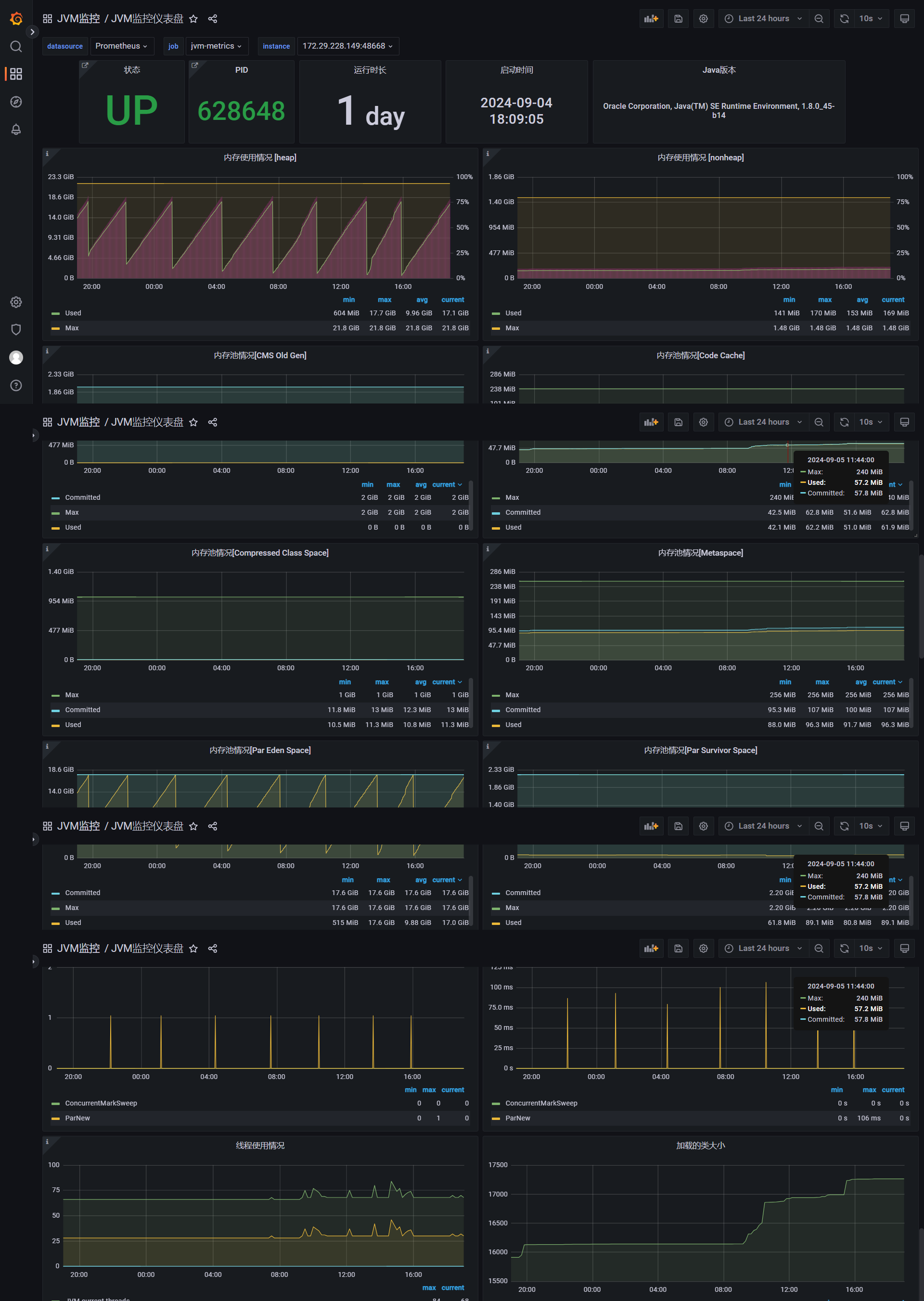Toggle Committed series in Metaspace legend

tap(523, 710)
